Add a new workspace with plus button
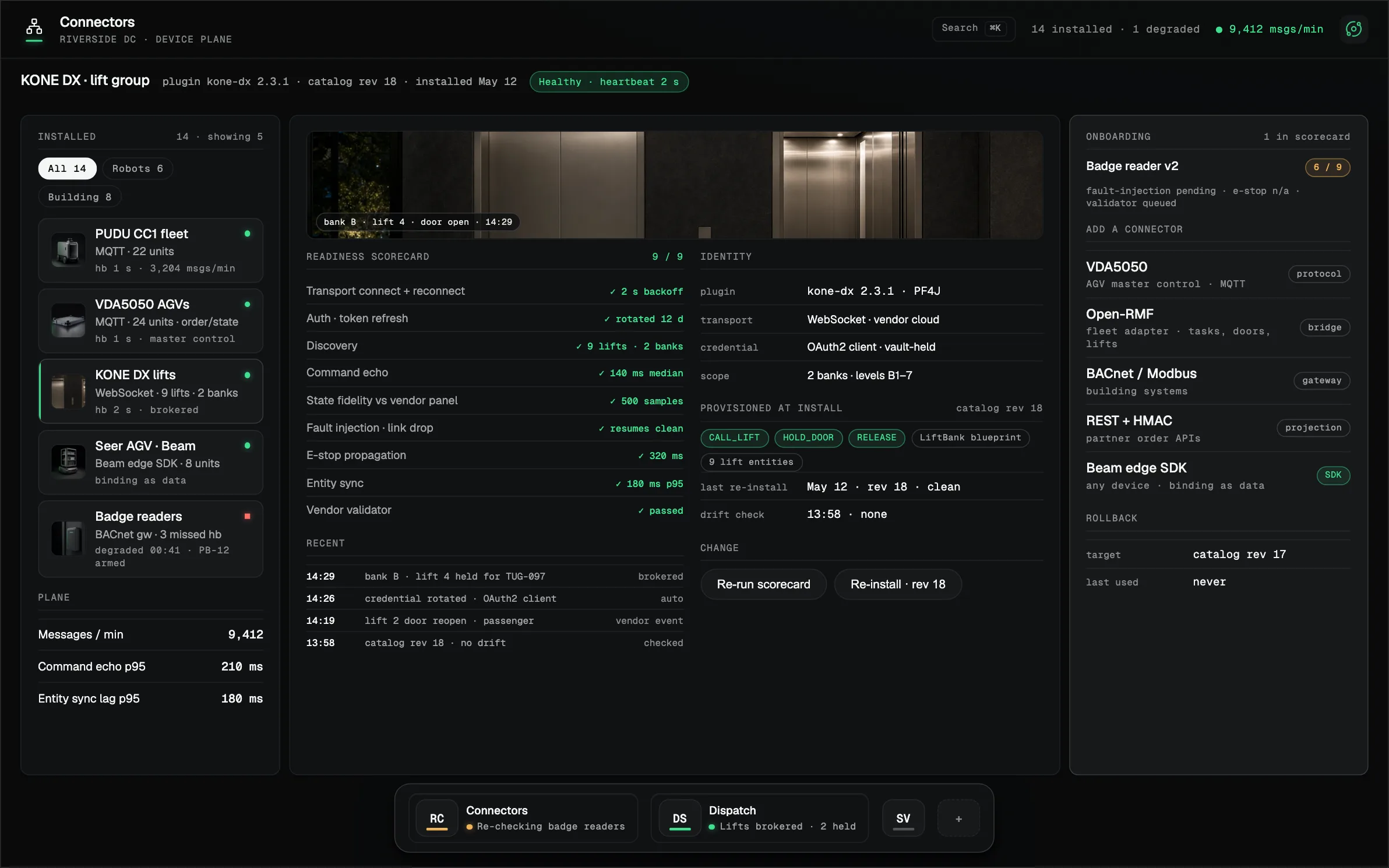The height and width of the screenshot is (868, 1389). tap(958, 818)
